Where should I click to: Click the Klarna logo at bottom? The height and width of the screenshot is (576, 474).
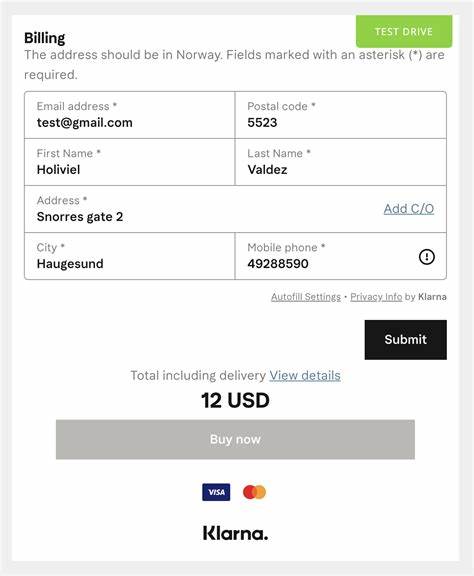[236, 533]
